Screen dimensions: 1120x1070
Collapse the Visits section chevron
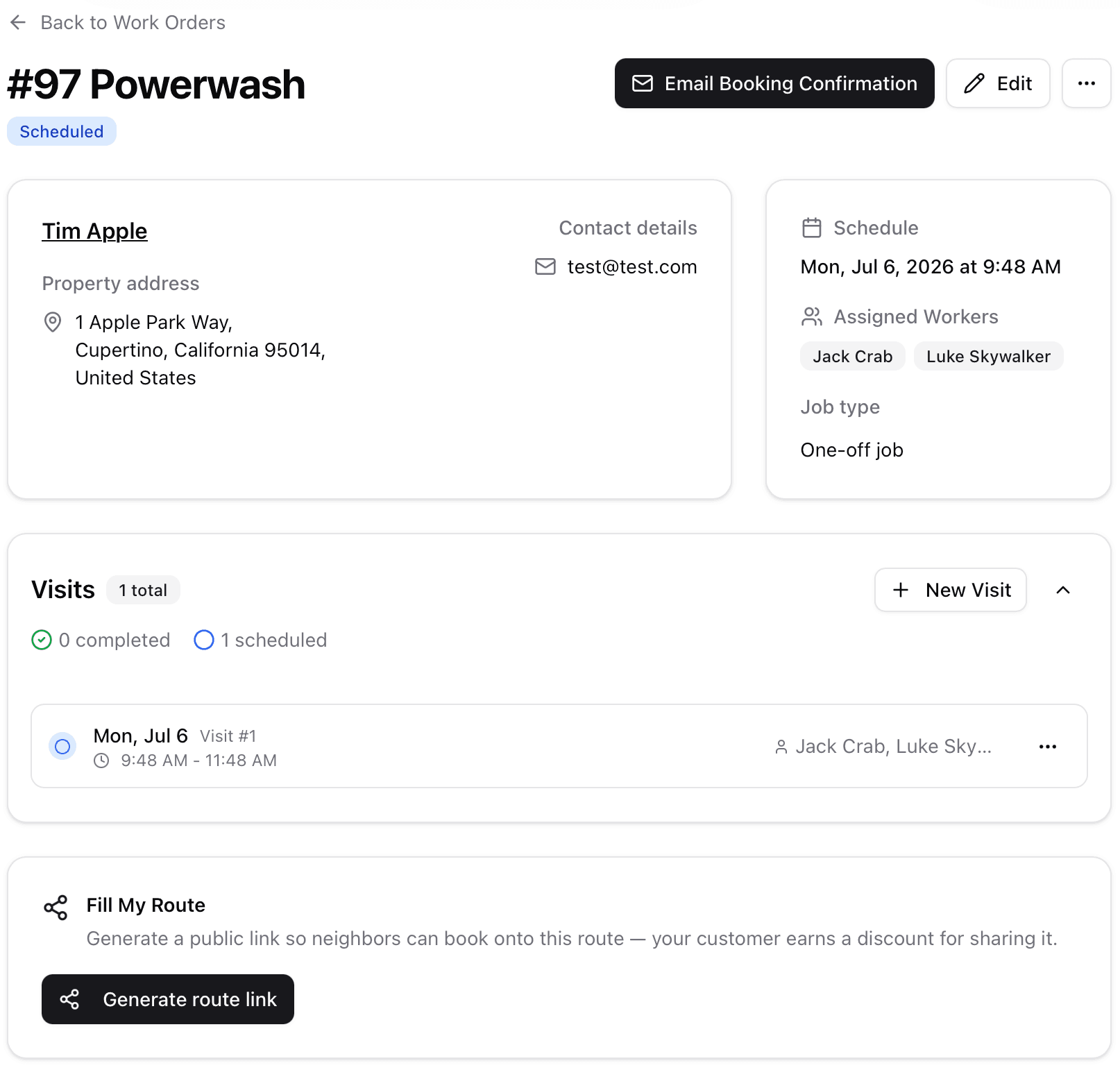(1063, 590)
